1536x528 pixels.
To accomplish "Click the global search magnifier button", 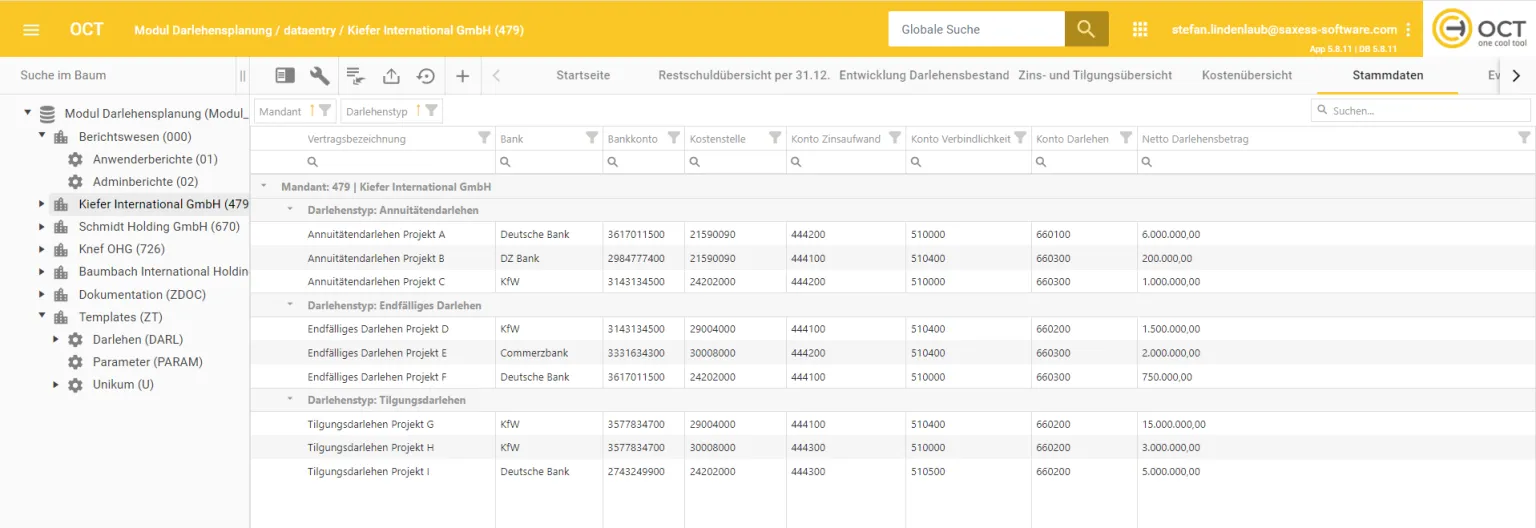I will pos(1086,30).
